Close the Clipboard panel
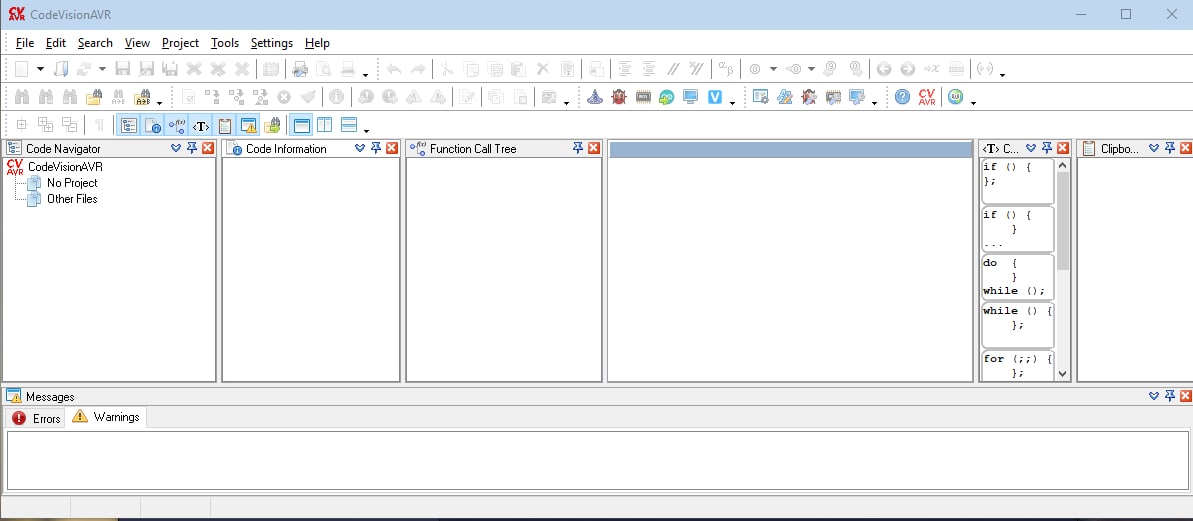 pyautogui.click(x=1186, y=148)
